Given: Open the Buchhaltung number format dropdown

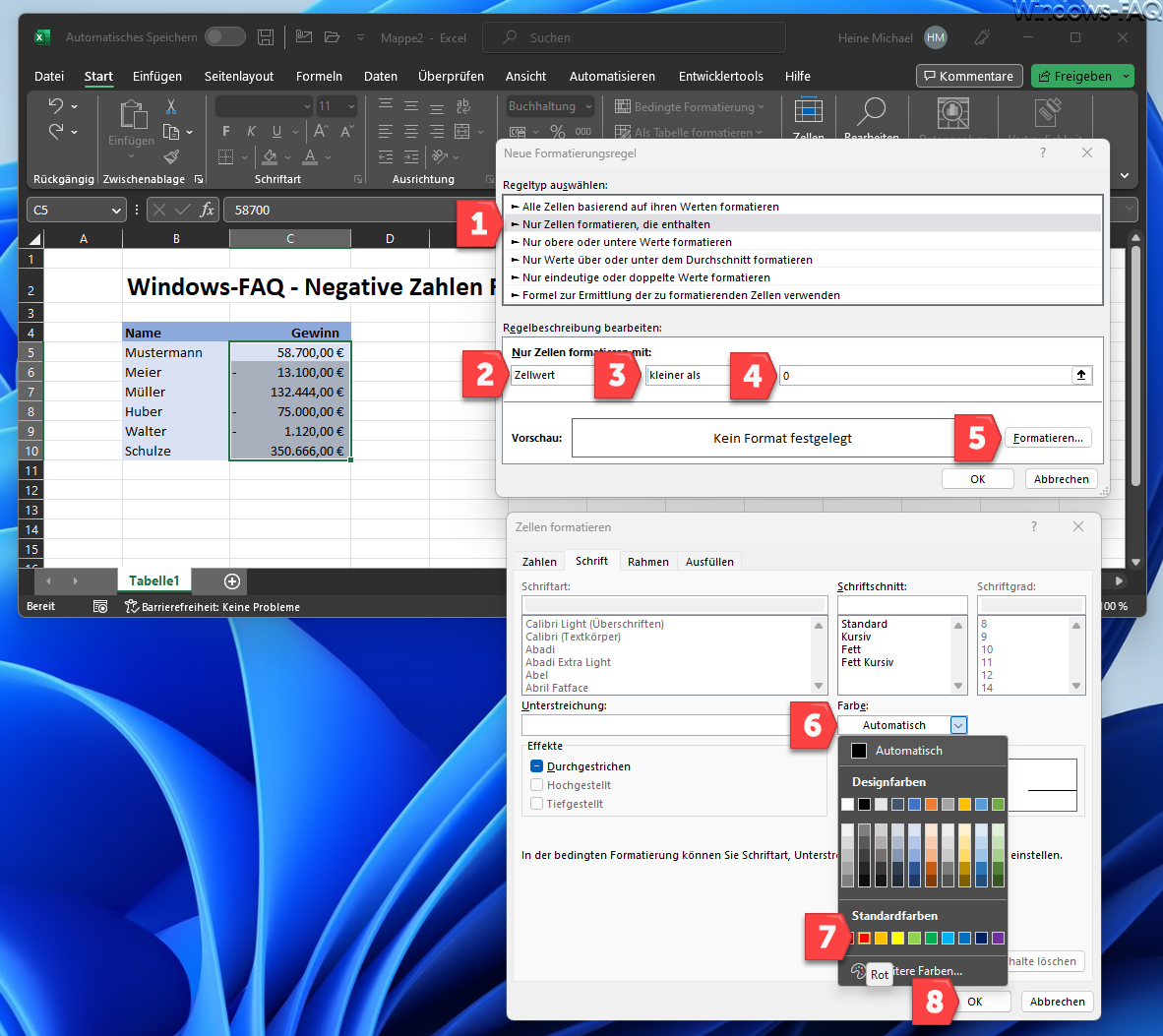Looking at the screenshot, I should (588, 107).
